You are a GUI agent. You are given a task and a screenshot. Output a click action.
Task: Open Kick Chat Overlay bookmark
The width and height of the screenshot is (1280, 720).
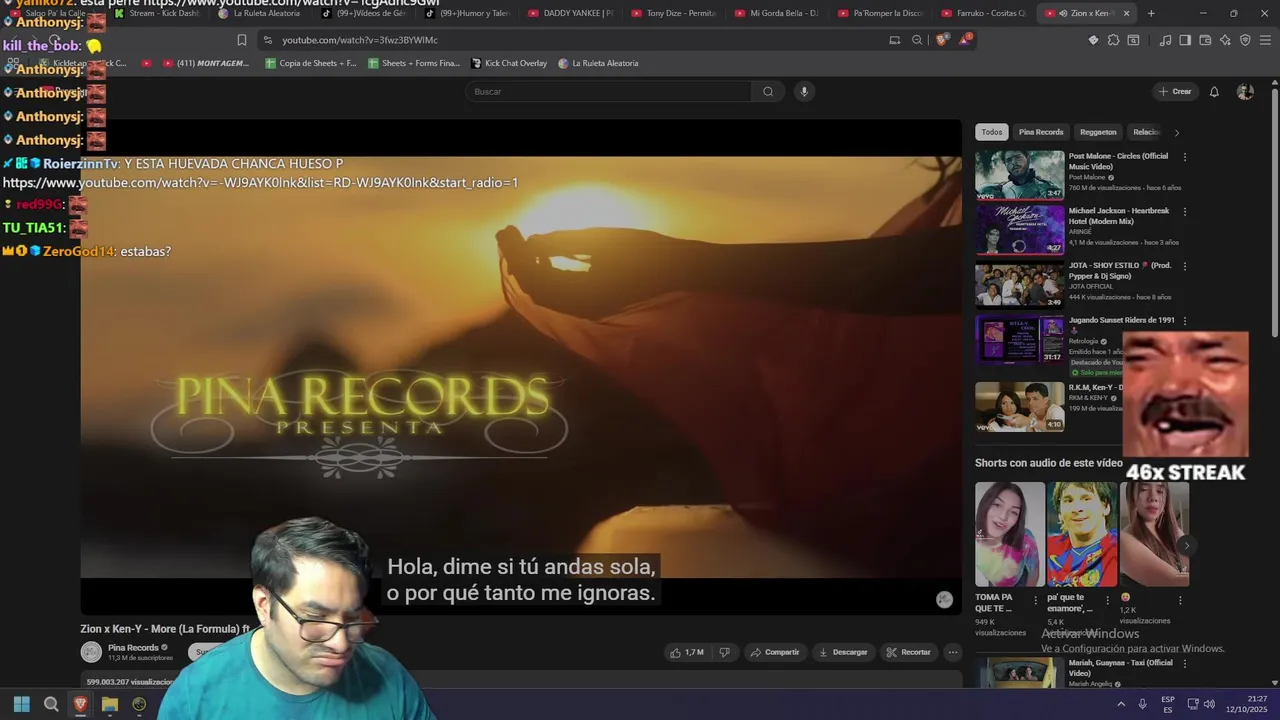point(508,63)
